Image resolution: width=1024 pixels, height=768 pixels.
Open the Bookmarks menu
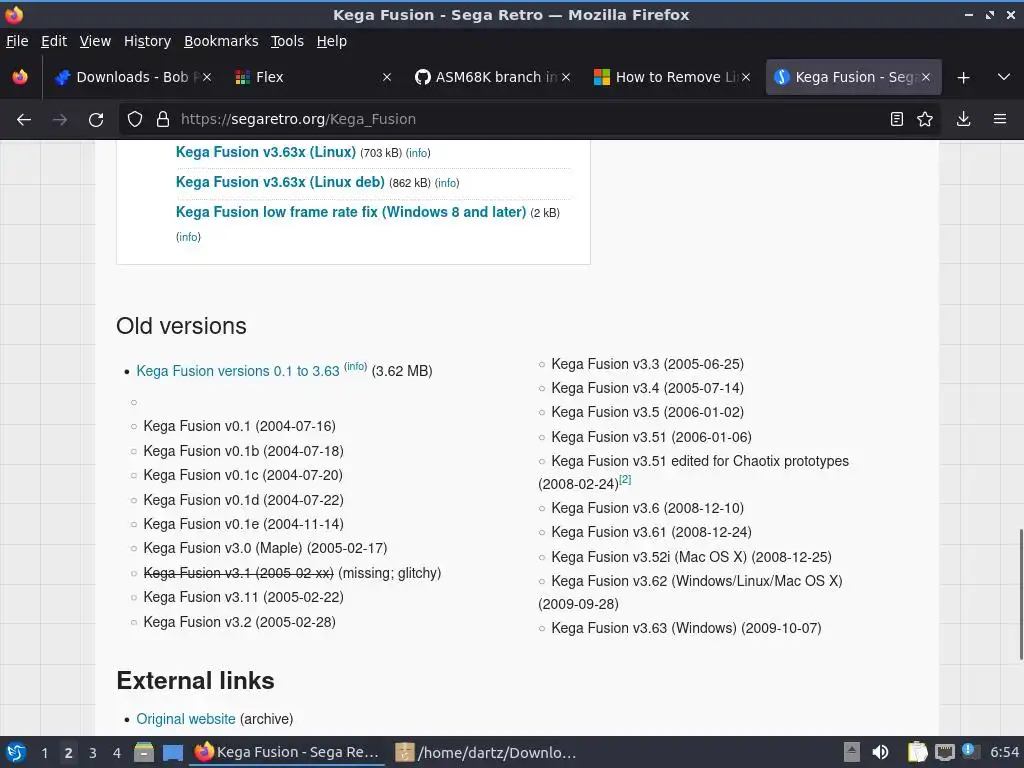[x=221, y=41]
